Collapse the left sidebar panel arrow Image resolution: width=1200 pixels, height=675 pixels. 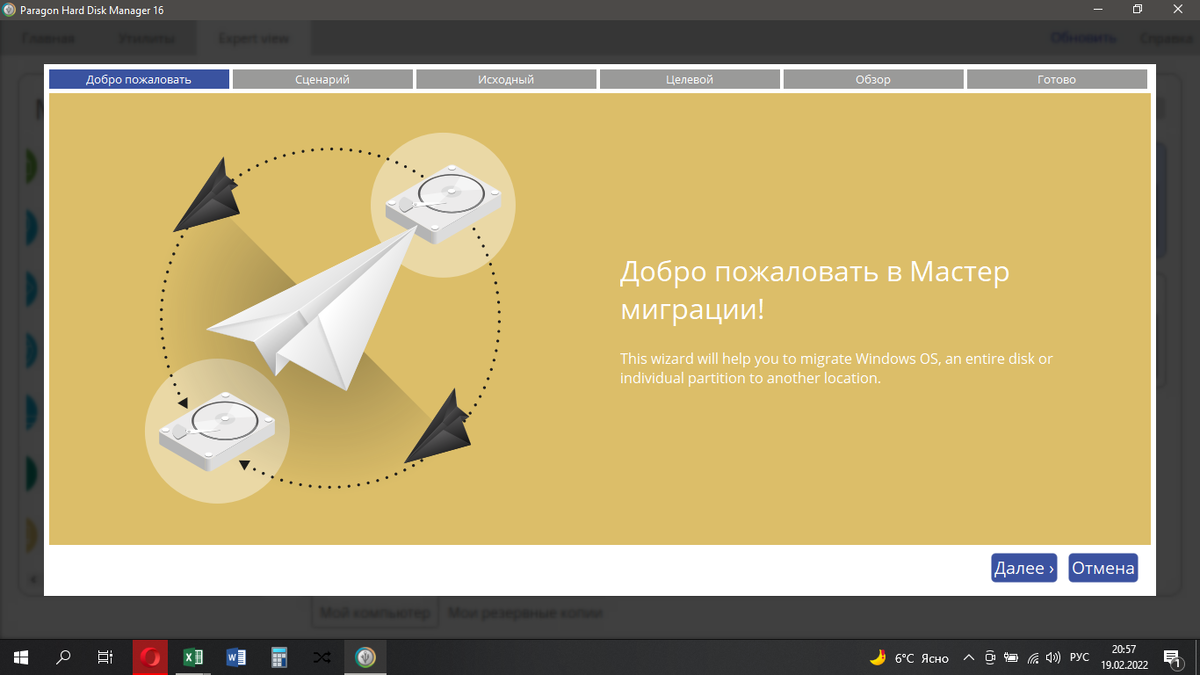click(31, 580)
